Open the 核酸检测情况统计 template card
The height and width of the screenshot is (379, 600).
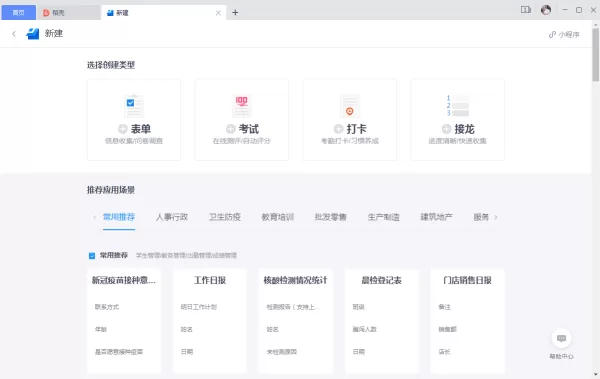click(295, 321)
